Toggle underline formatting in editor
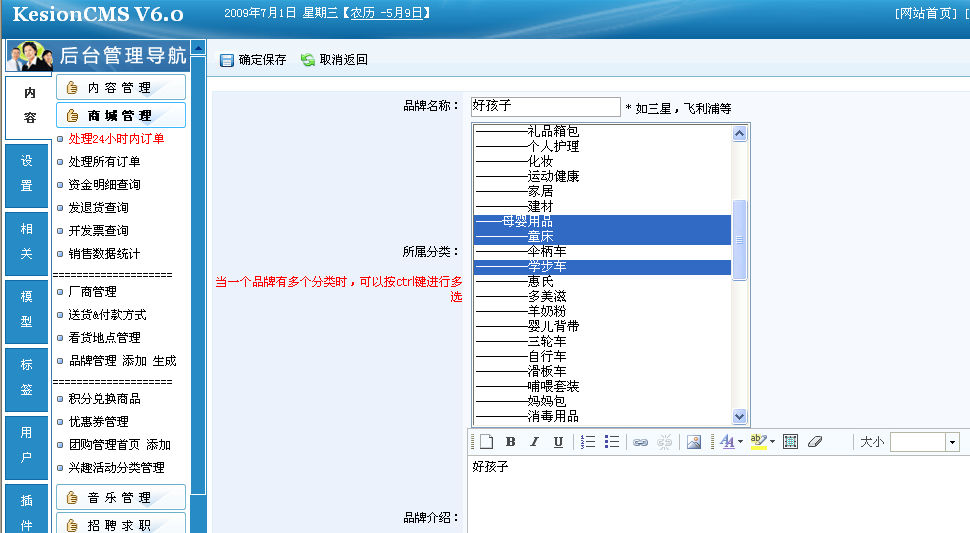 [x=558, y=441]
